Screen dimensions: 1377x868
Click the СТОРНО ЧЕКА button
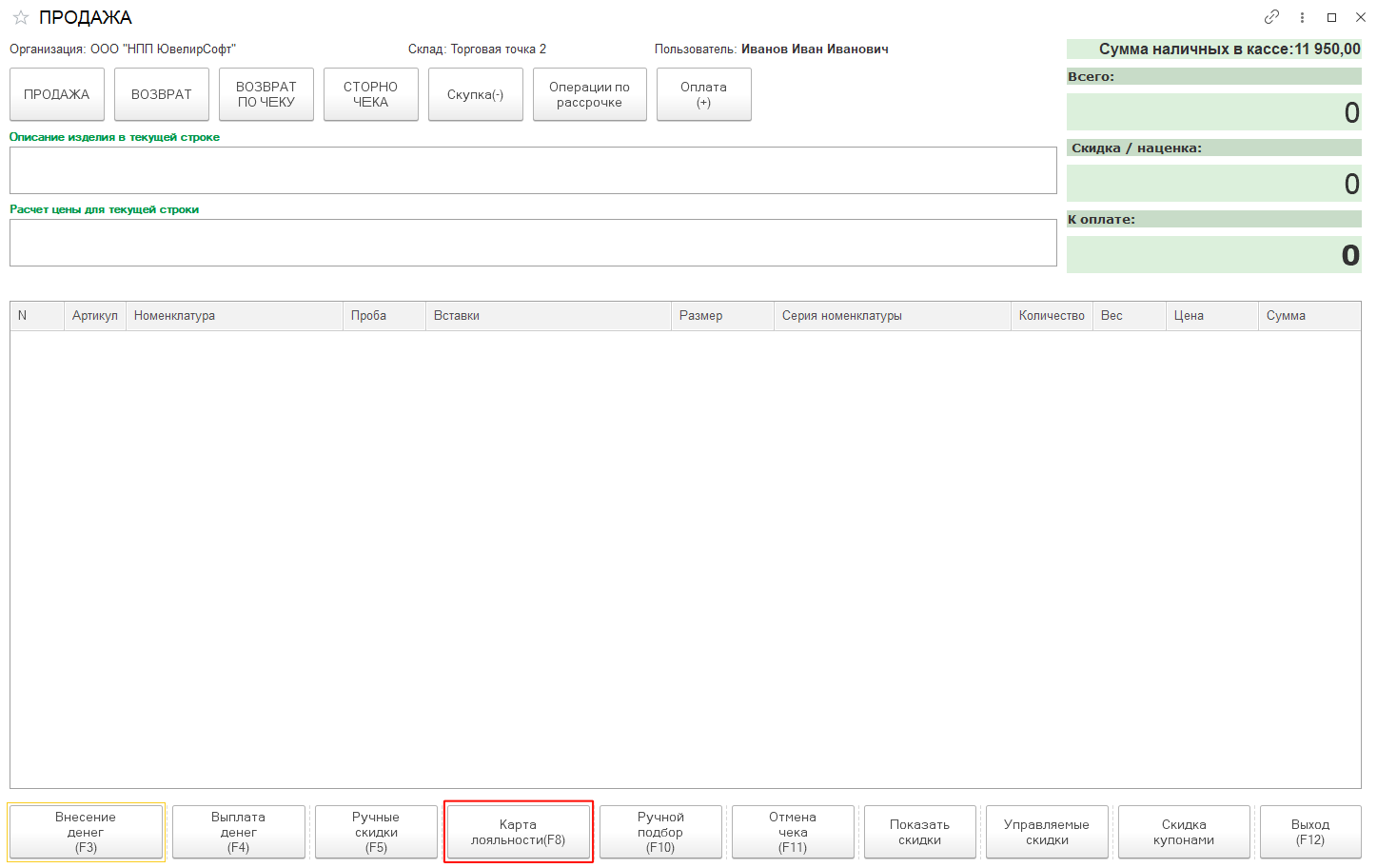pos(371,94)
